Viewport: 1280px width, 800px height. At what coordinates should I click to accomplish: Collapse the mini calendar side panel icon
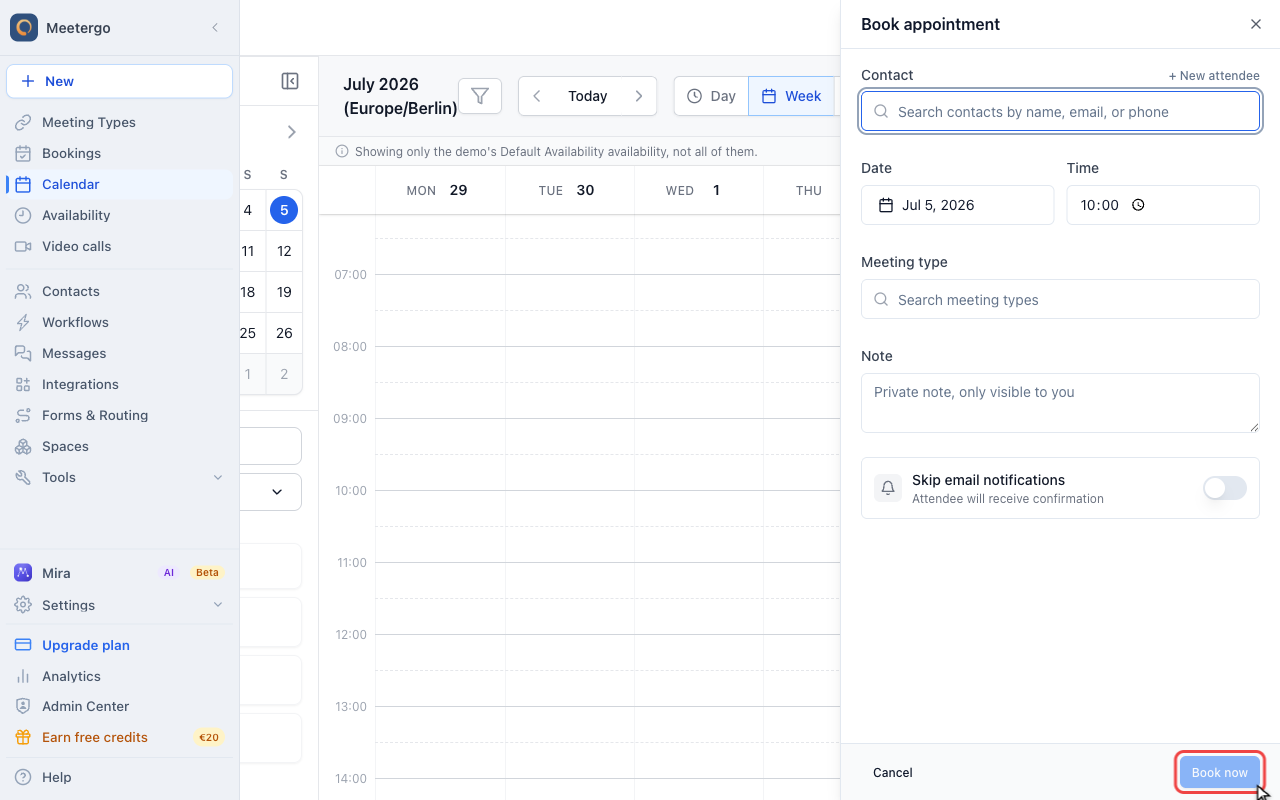[x=290, y=81]
